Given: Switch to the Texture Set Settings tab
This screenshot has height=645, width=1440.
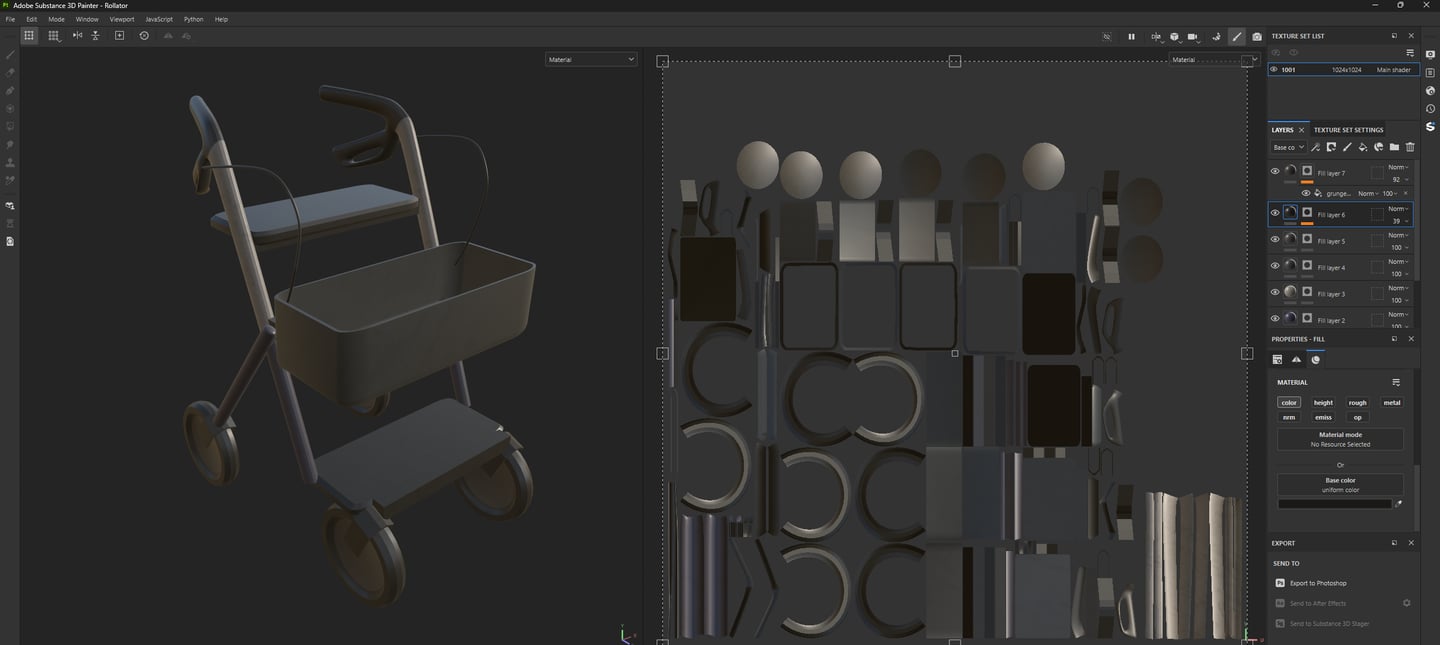Looking at the screenshot, I should tap(1348, 130).
